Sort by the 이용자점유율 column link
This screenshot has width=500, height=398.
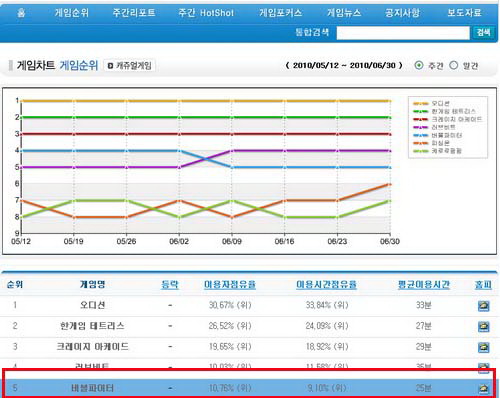230,284
